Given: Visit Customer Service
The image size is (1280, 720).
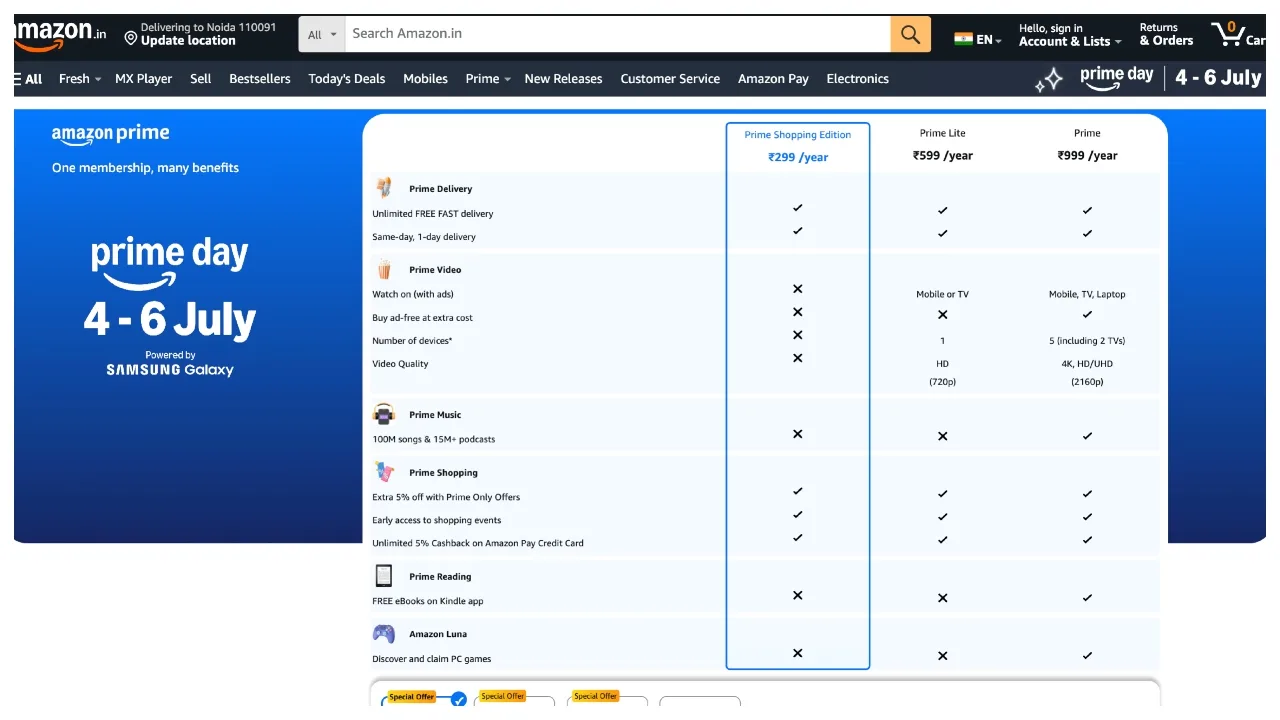Looking at the screenshot, I should pyautogui.click(x=670, y=79).
